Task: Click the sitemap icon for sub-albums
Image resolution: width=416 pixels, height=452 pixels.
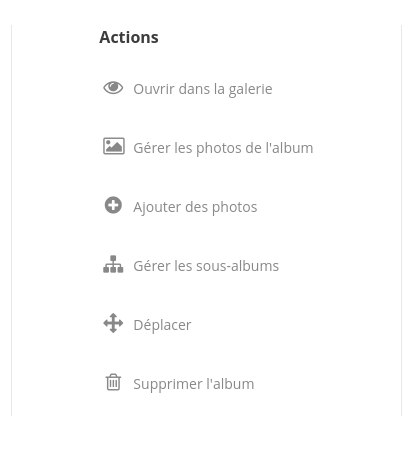Action: 113,264
